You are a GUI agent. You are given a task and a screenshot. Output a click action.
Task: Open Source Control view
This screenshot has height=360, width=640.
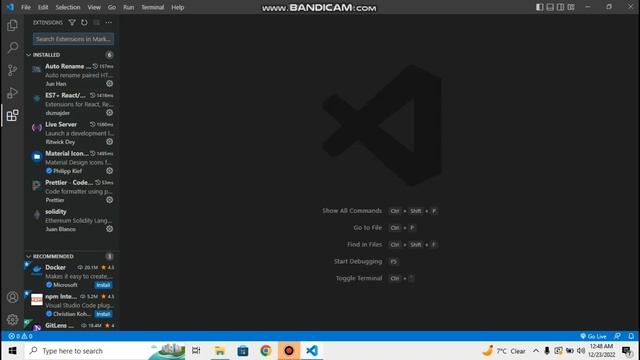(12, 70)
